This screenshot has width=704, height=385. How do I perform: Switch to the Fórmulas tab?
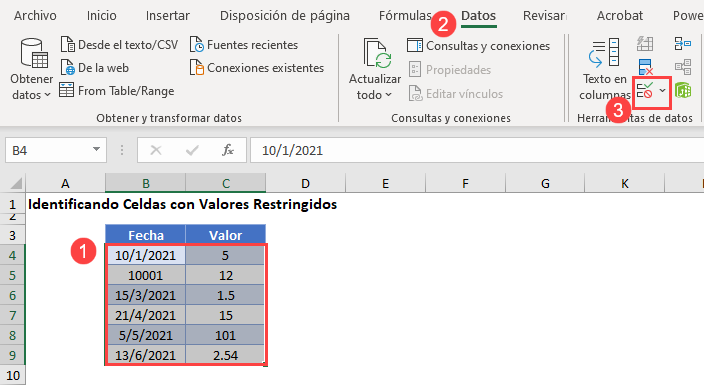coord(405,16)
